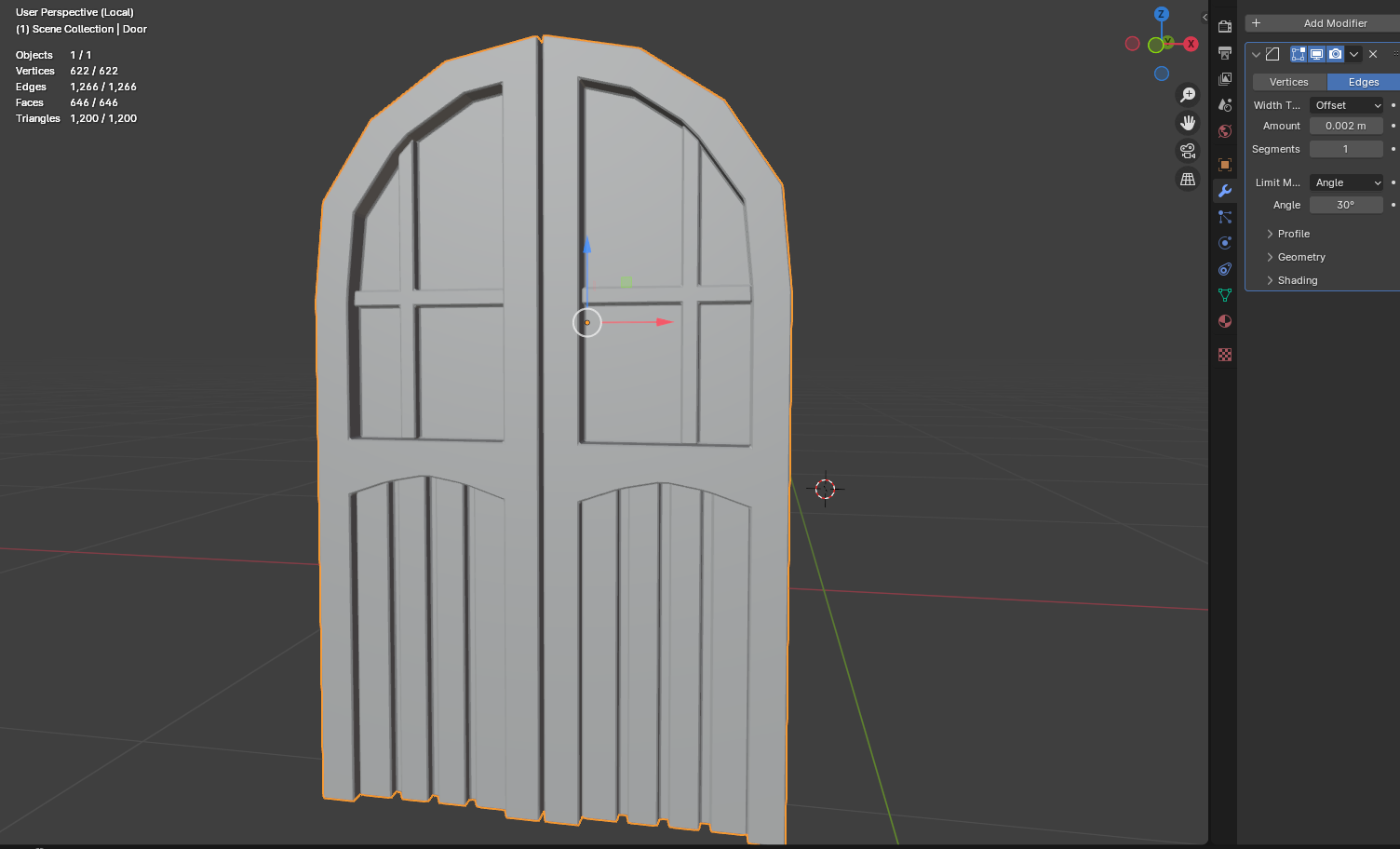Click the sidebar toggle arrow in viewport
1400x849 pixels.
tap(1205, 17)
